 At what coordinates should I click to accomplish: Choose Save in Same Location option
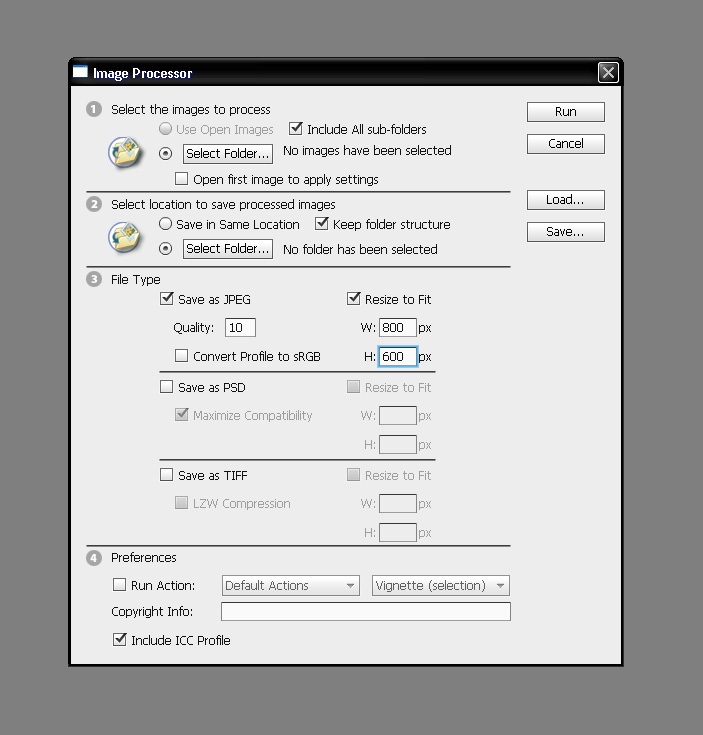[x=165, y=224]
